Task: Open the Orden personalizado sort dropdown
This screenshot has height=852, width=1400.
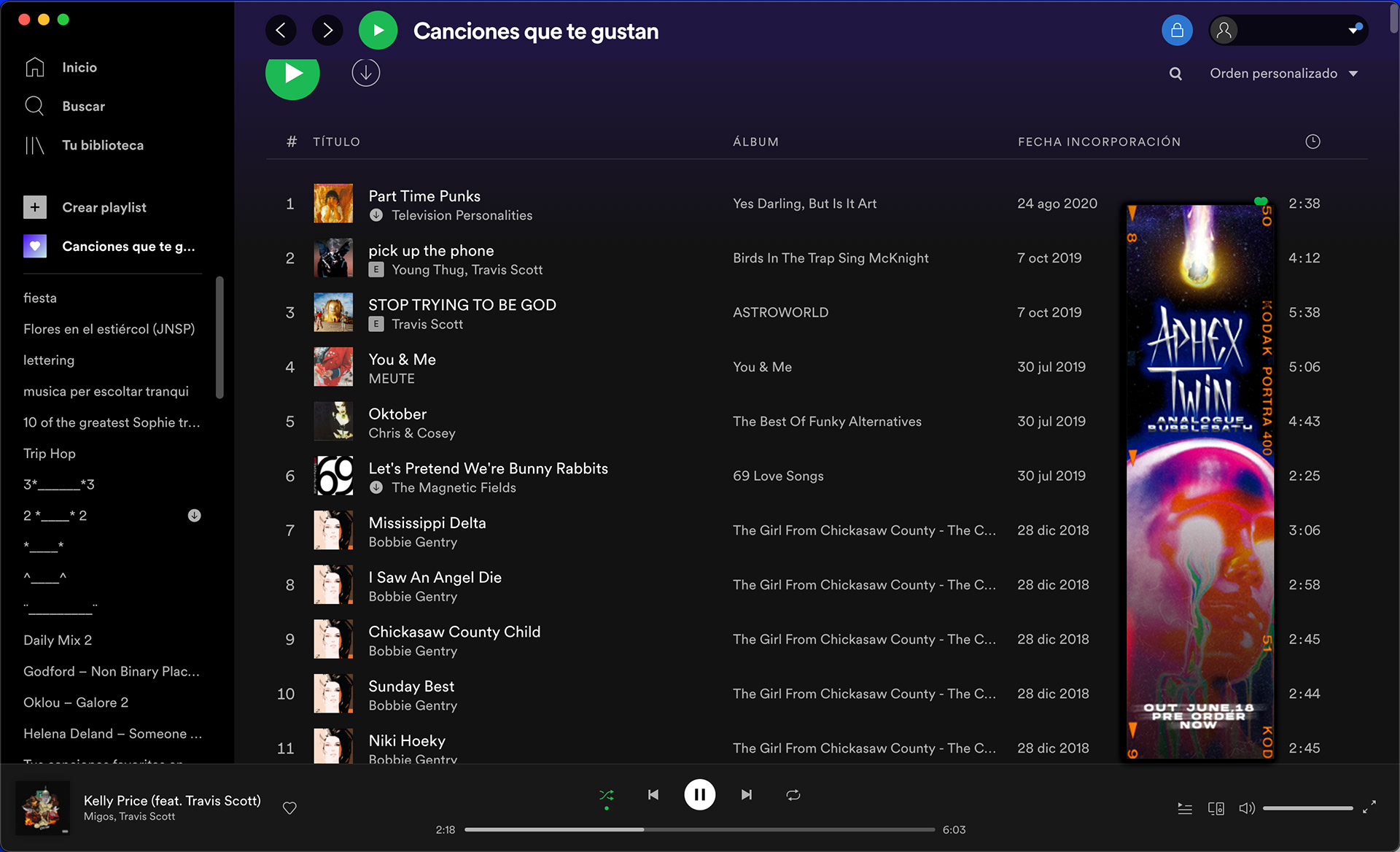Action: tap(1283, 74)
